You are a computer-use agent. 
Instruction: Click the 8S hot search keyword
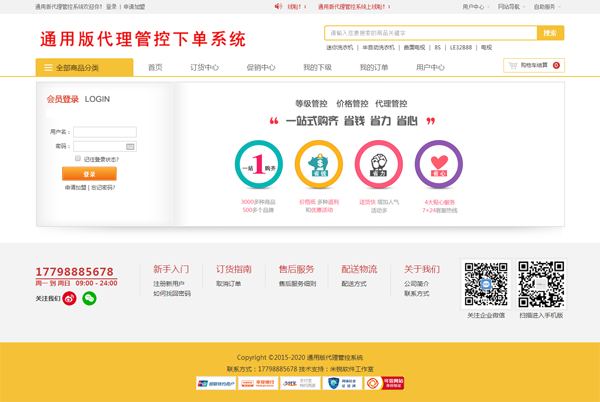(437, 47)
